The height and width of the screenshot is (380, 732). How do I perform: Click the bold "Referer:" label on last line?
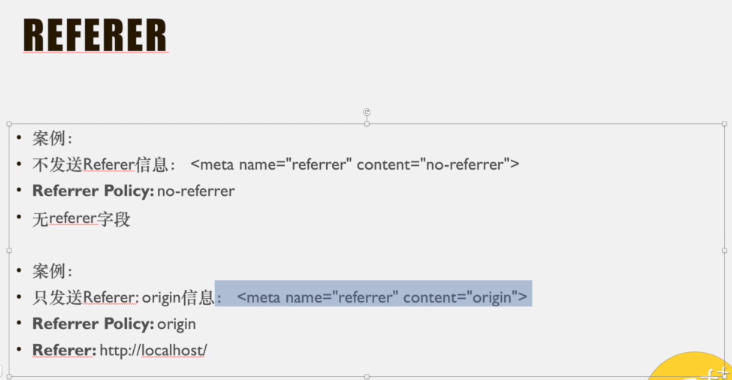[x=64, y=350]
